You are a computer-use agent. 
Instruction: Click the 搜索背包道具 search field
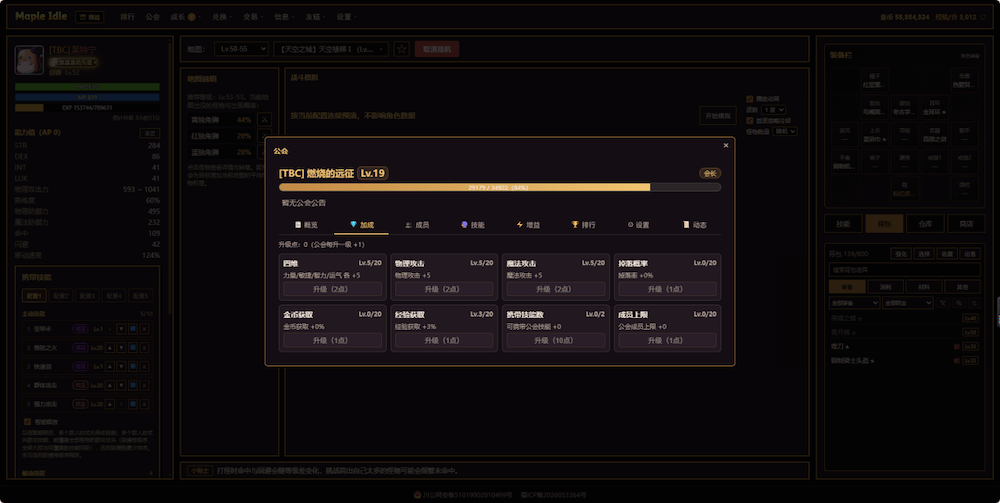(x=904, y=270)
